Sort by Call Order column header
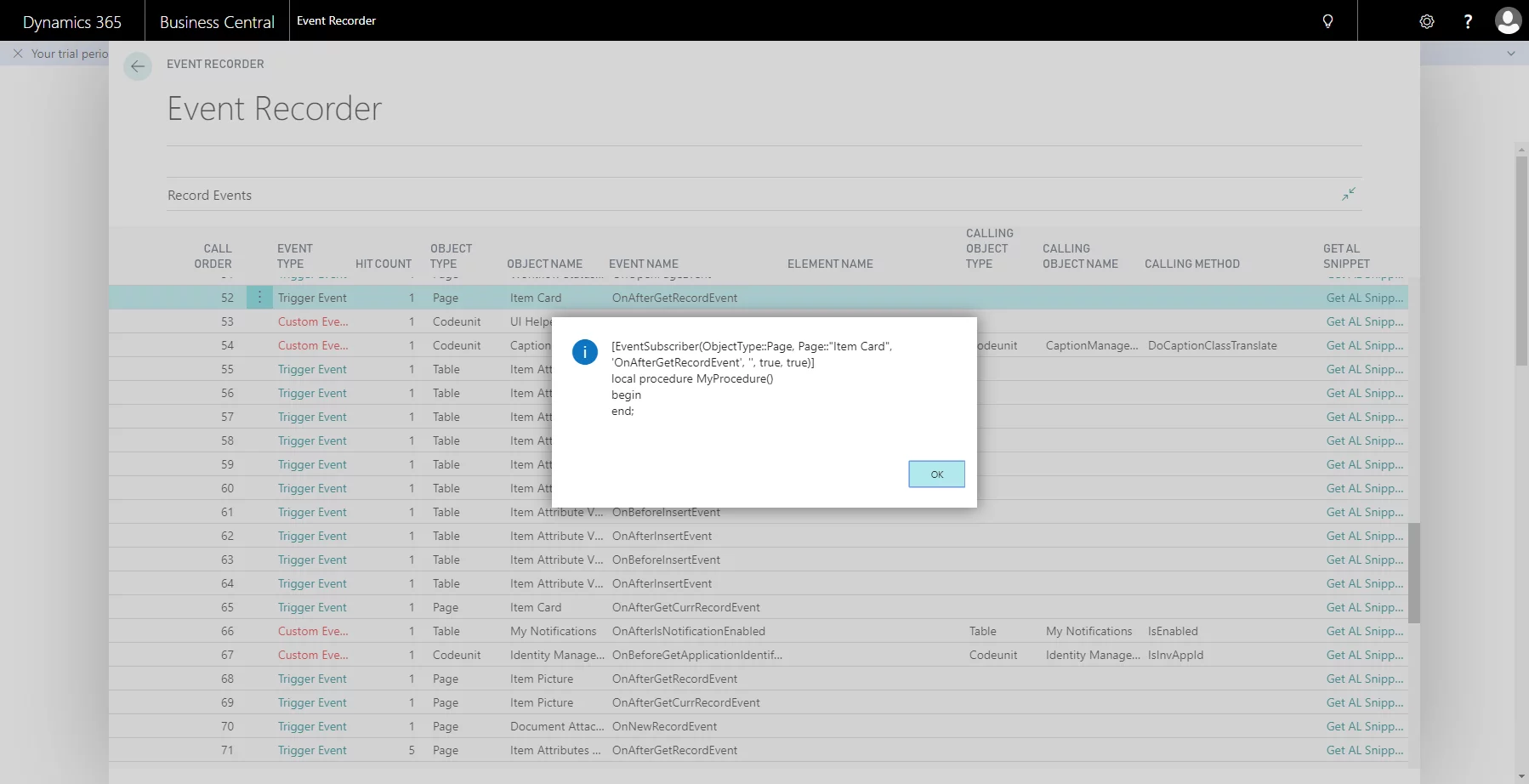This screenshot has width=1529, height=784. [213, 256]
